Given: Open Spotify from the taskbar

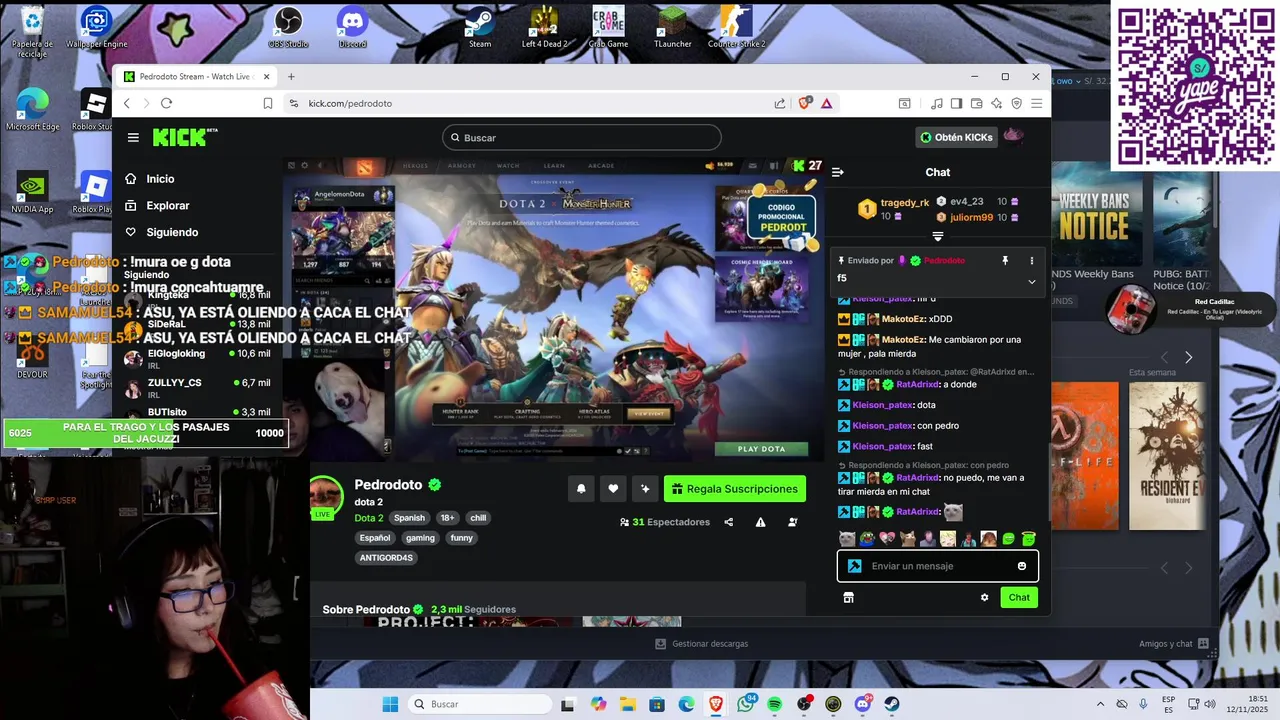Looking at the screenshot, I should click(x=775, y=704).
